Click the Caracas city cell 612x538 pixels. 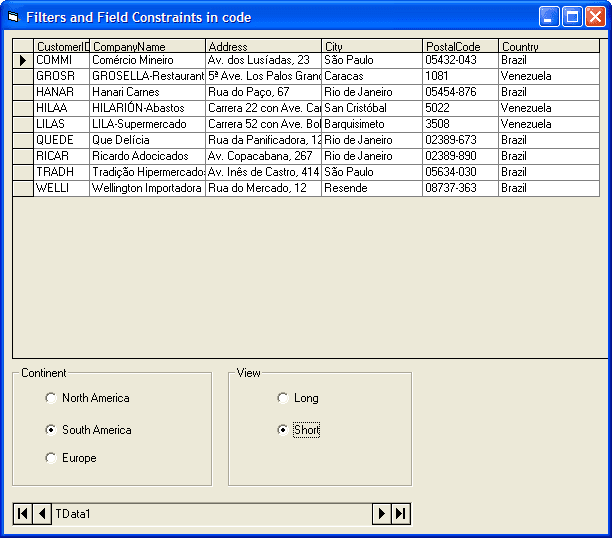click(372, 77)
